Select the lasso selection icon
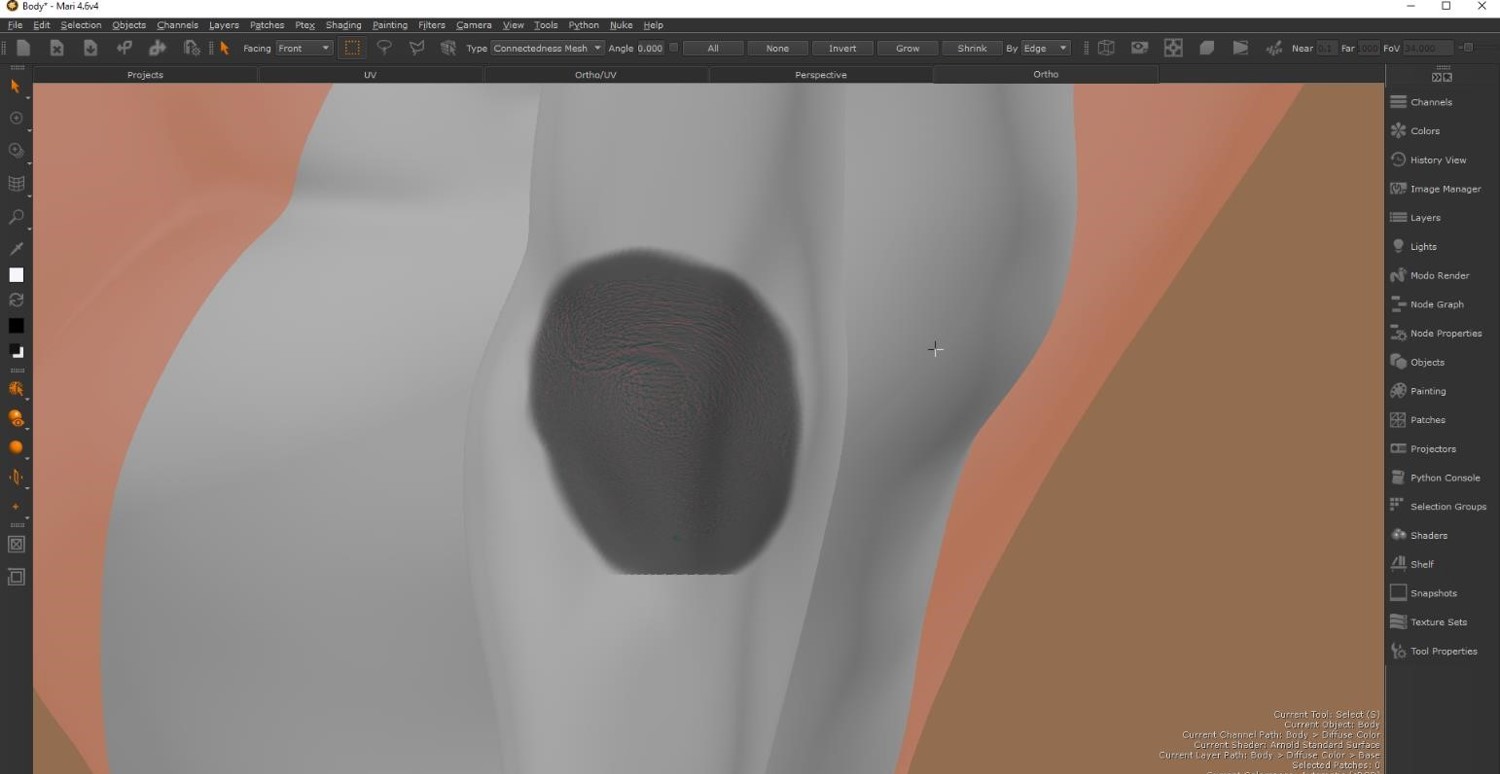The image size is (1500, 774). 384,48
